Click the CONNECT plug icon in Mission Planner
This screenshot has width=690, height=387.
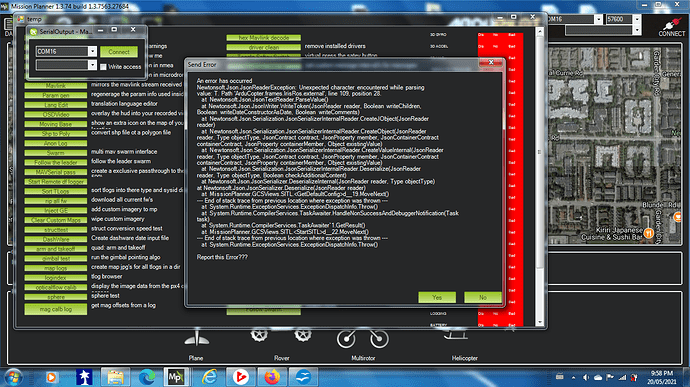coord(672,26)
